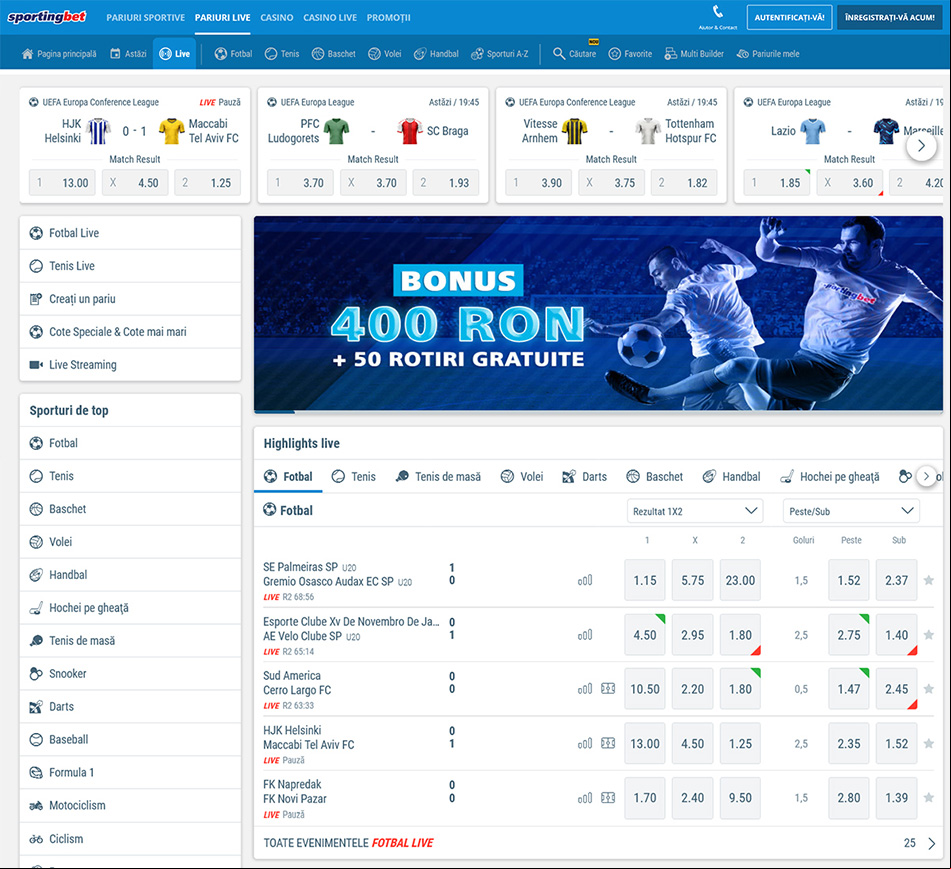Expand all Fotbal Live events arrow
The image size is (951, 869).
click(x=932, y=844)
